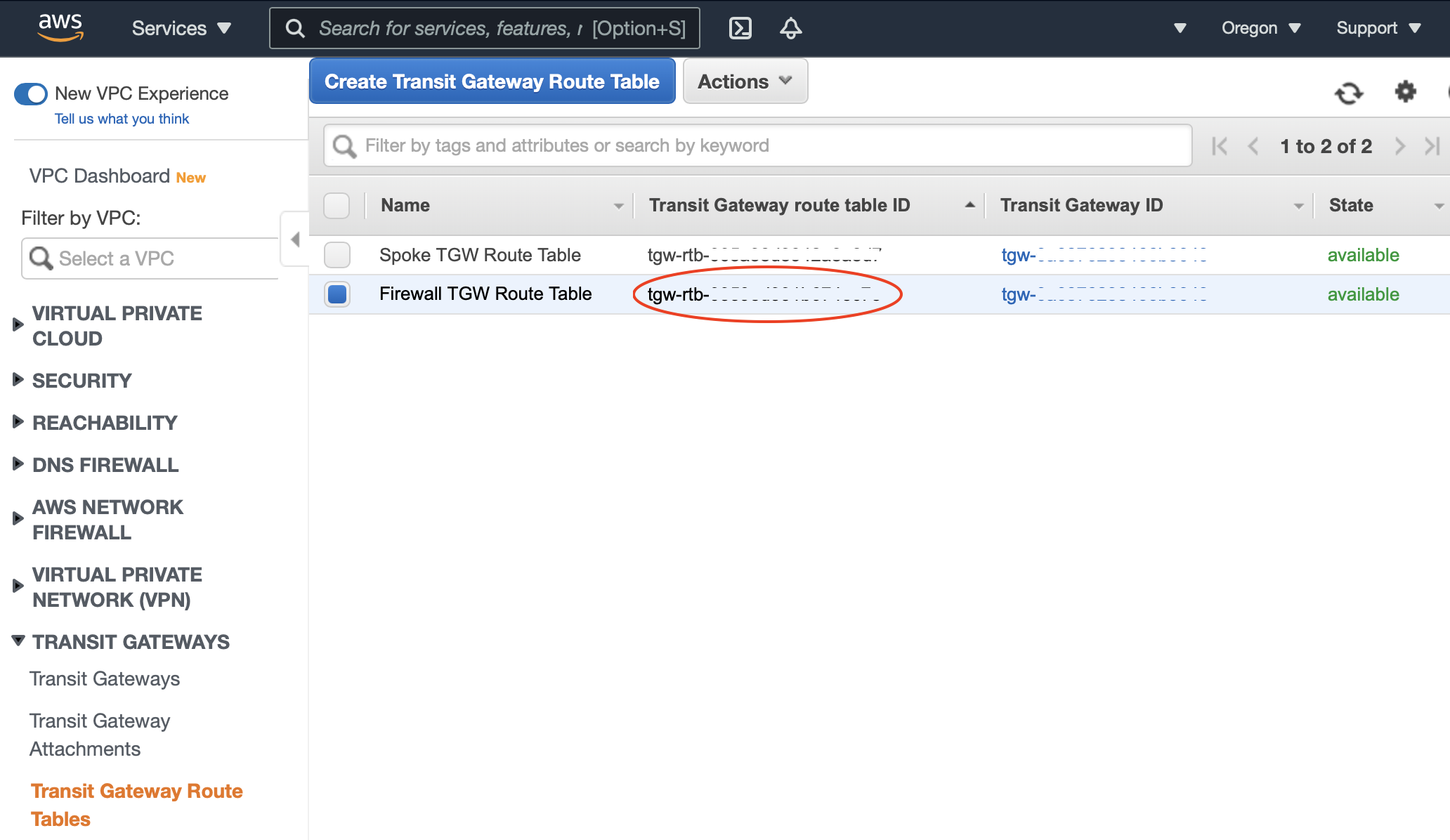
Task: Check the Spoke TGW Route Table checkbox
Action: point(337,255)
